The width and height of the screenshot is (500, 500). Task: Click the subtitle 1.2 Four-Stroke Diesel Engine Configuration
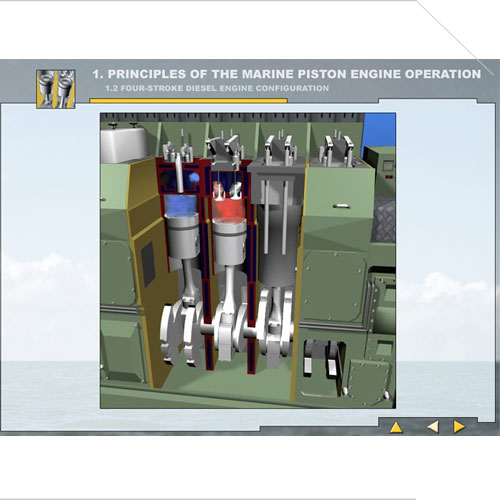coord(217,88)
